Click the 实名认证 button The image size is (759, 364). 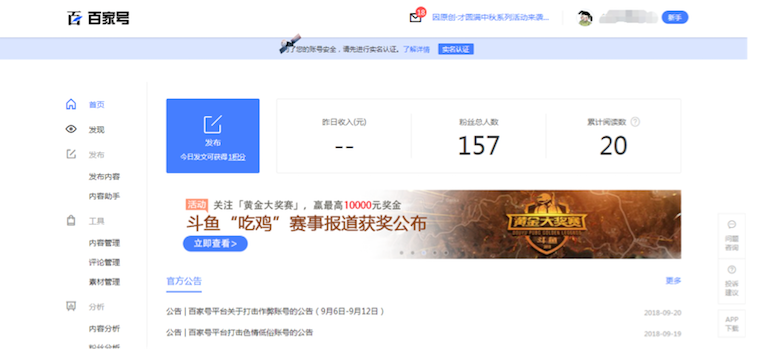456,49
